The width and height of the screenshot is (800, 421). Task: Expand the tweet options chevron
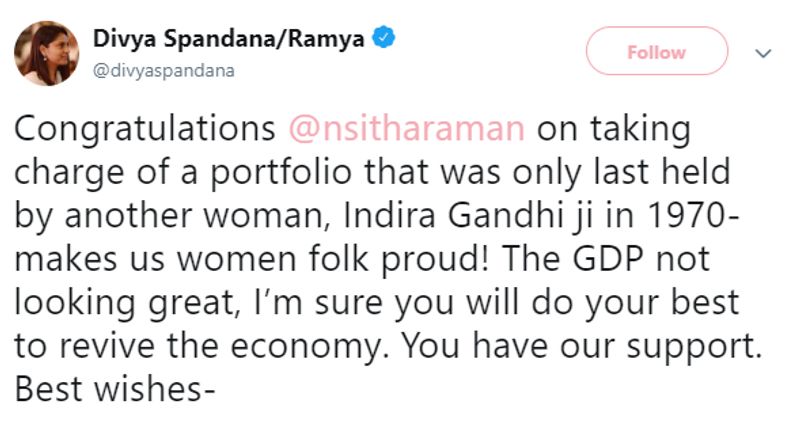point(764,51)
